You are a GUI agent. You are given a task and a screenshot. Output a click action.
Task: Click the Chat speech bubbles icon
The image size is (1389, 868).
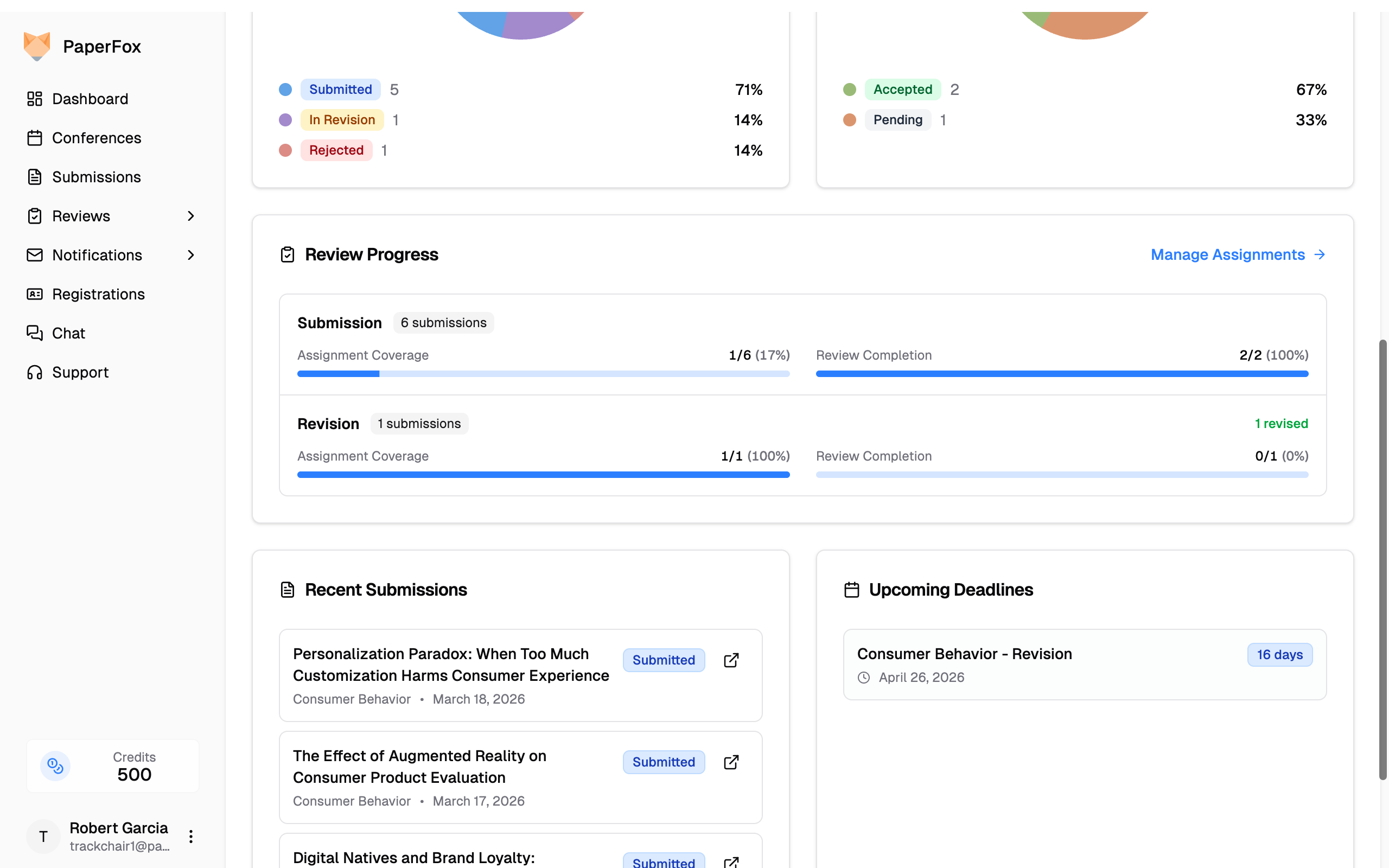point(34,333)
